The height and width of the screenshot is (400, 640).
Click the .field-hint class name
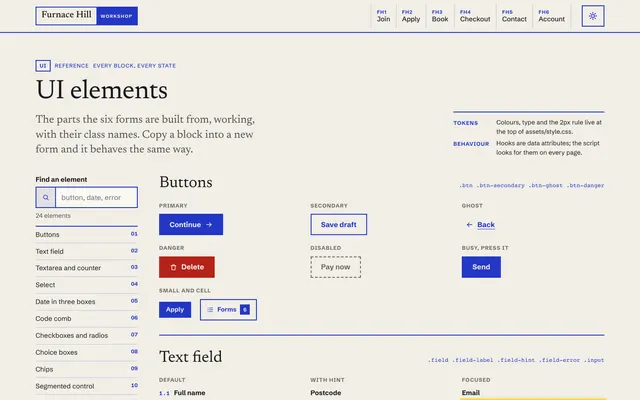pos(516,360)
